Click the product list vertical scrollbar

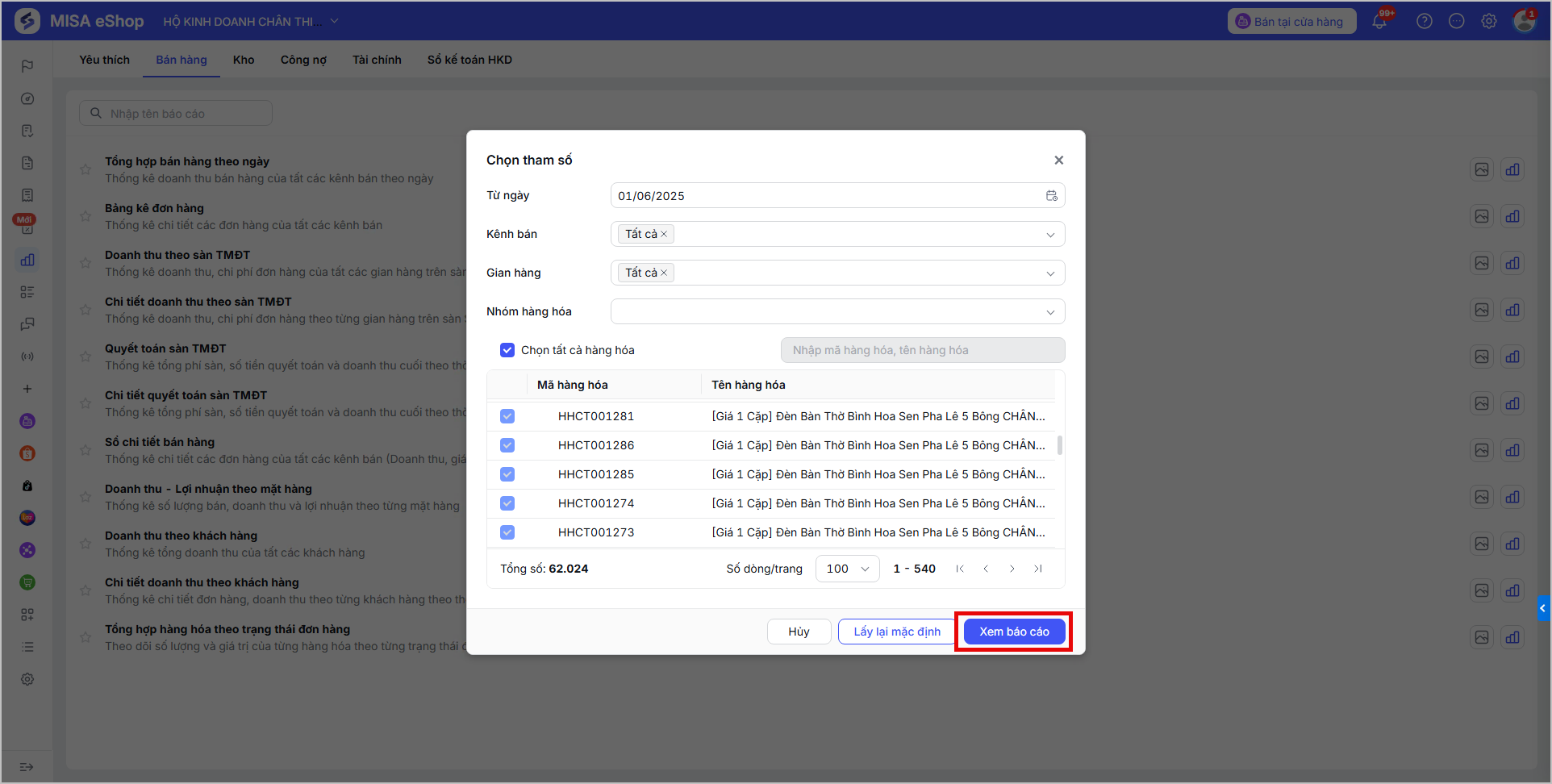(x=1059, y=445)
